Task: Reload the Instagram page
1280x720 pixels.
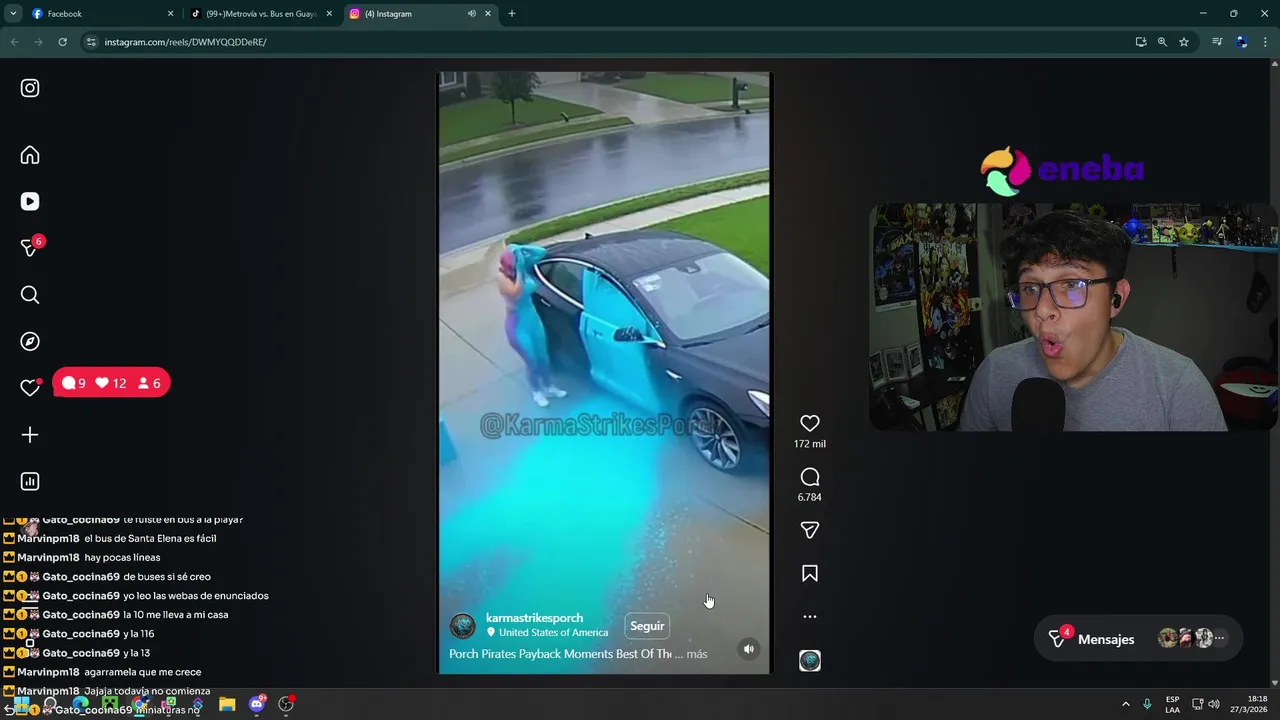Action: pyautogui.click(x=62, y=42)
